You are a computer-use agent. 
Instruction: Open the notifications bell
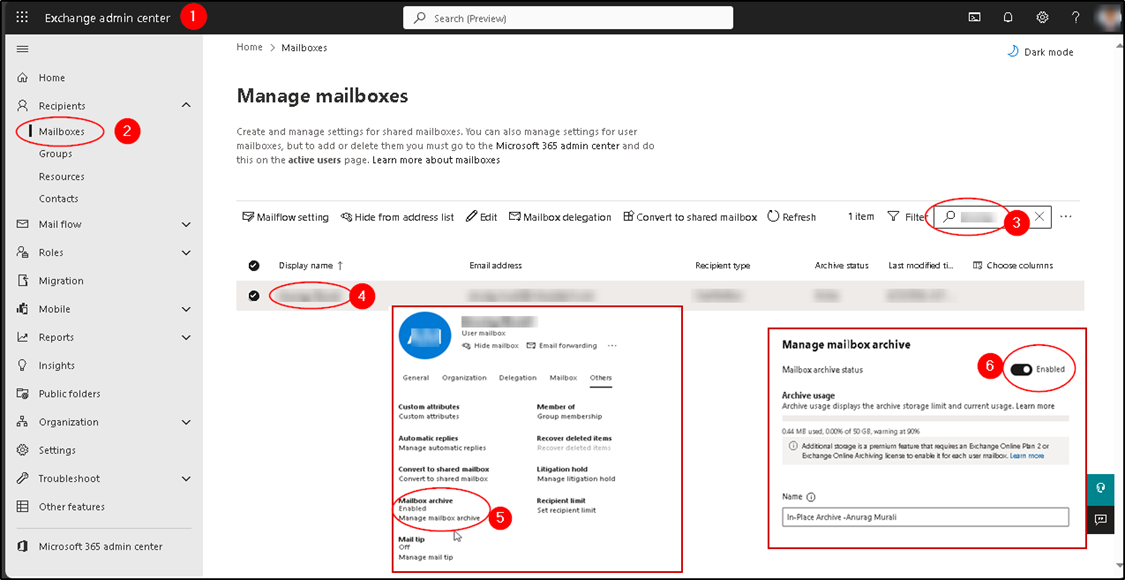point(1008,18)
